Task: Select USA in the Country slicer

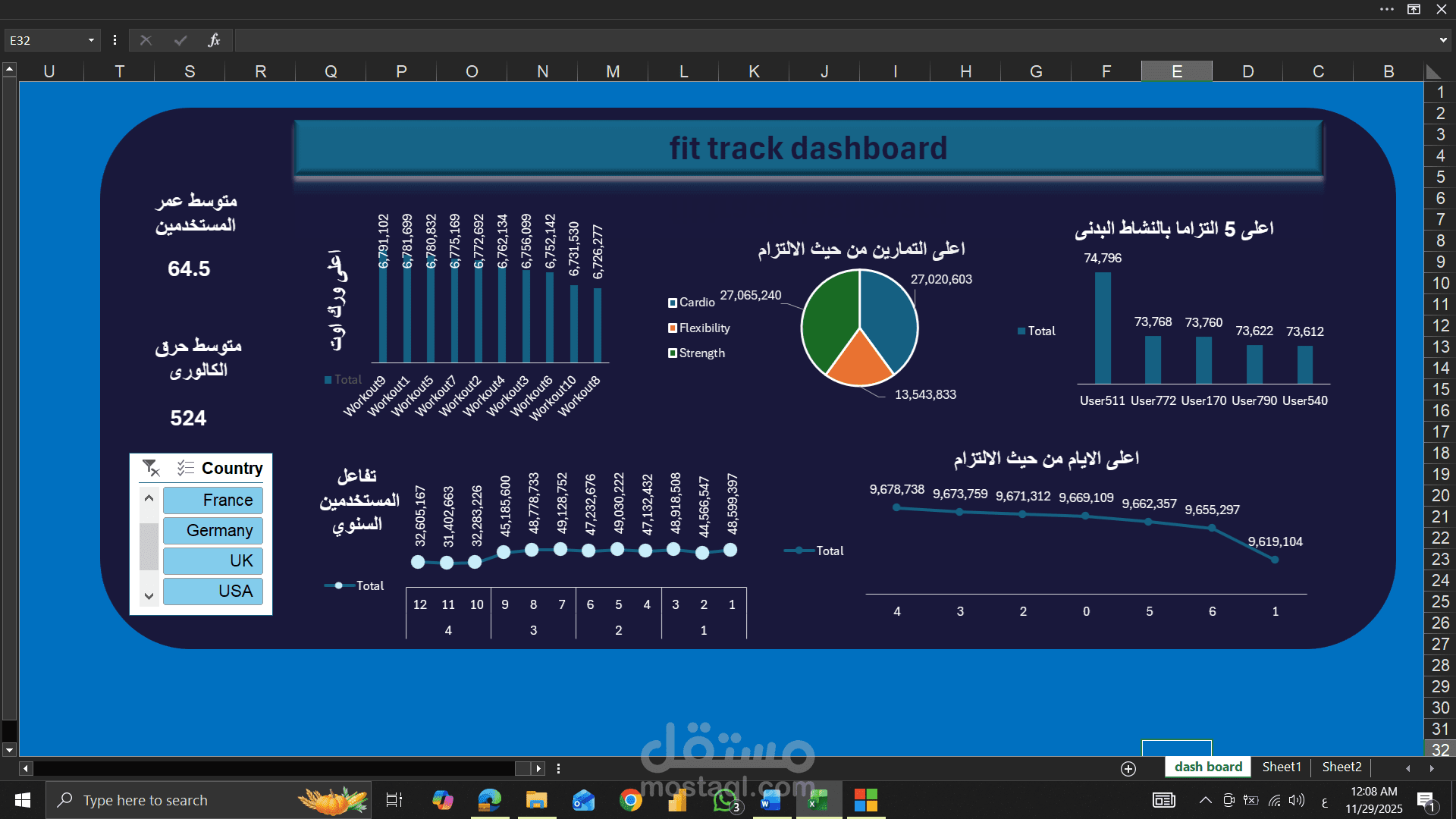Action: (213, 591)
